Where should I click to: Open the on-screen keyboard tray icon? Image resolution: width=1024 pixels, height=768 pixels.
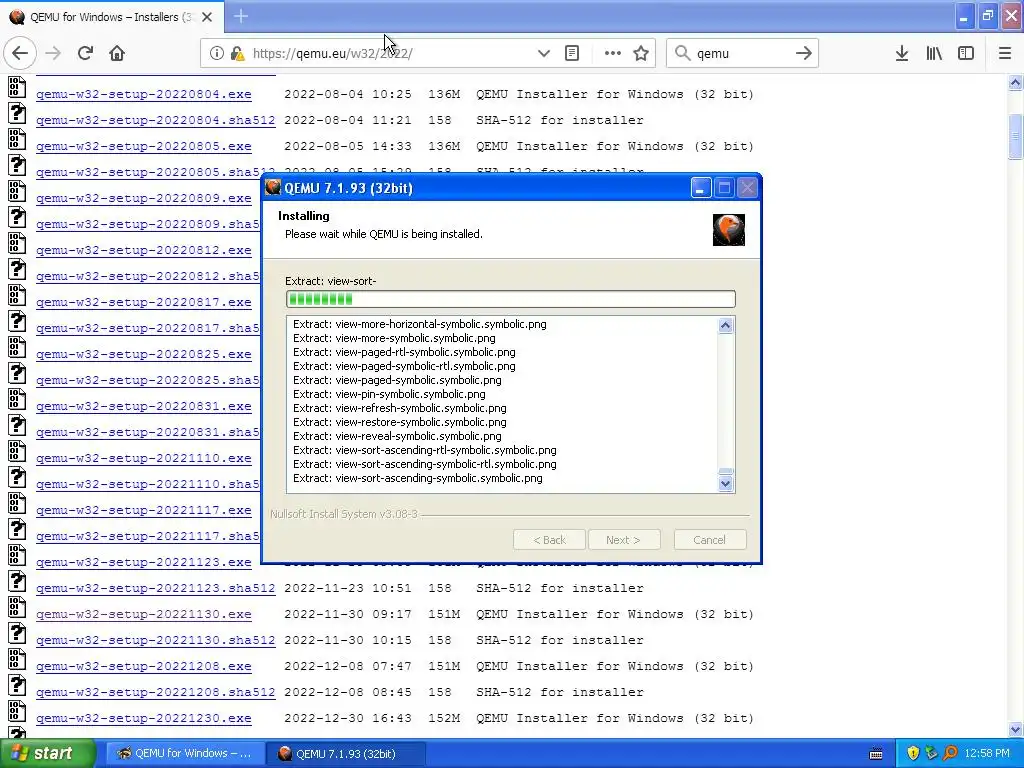876,754
